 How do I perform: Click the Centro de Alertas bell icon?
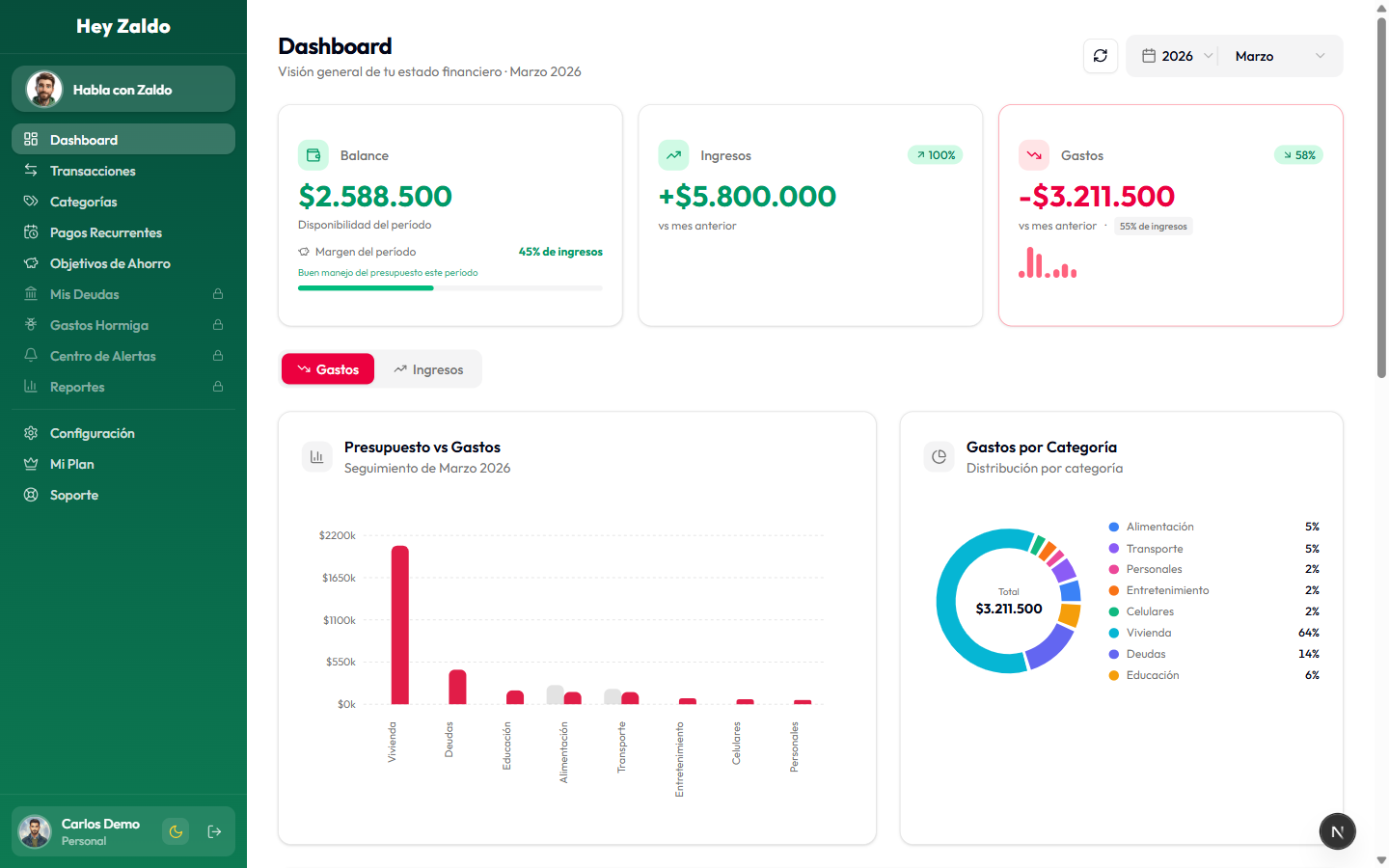coord(31,355)
